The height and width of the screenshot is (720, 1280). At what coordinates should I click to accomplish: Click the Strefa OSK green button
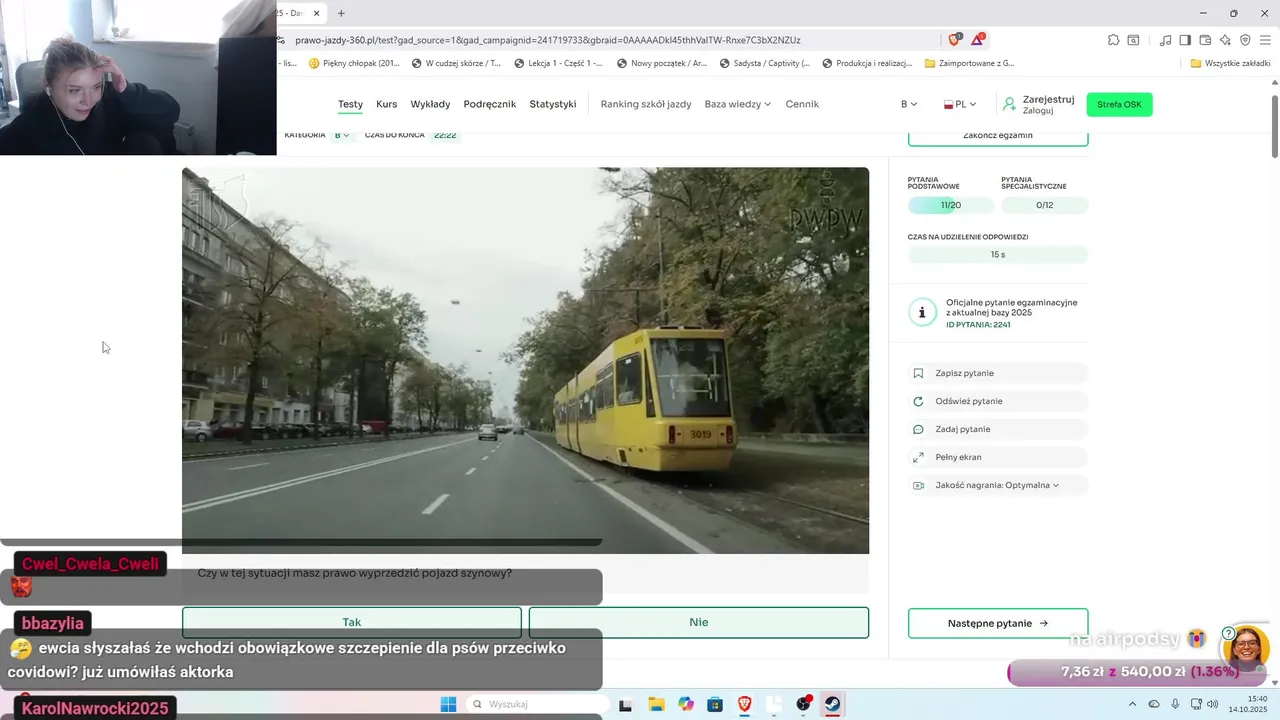[x=1119, y=104]
